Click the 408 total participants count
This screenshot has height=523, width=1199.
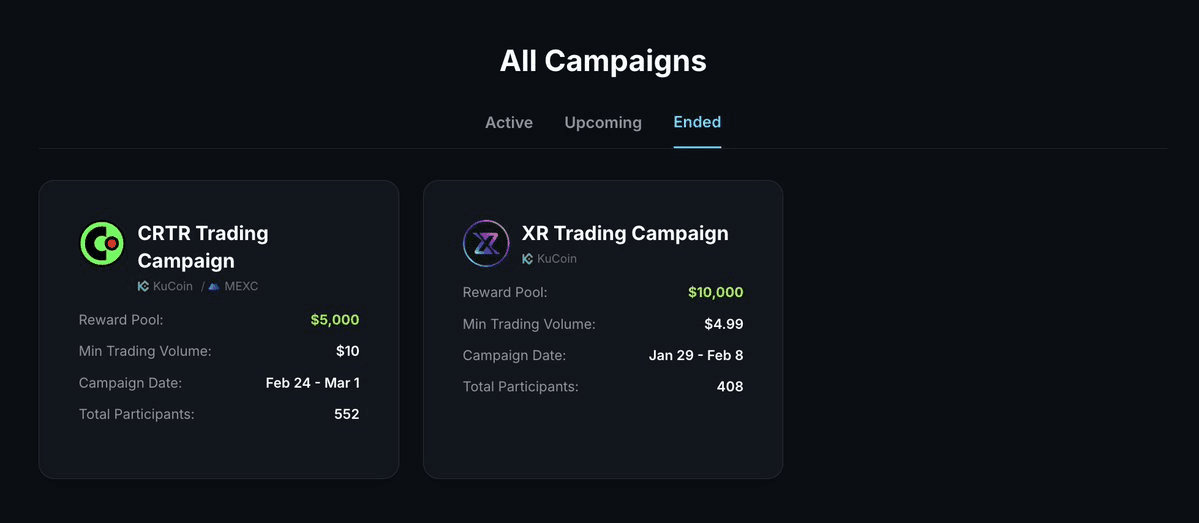point(730,386)
